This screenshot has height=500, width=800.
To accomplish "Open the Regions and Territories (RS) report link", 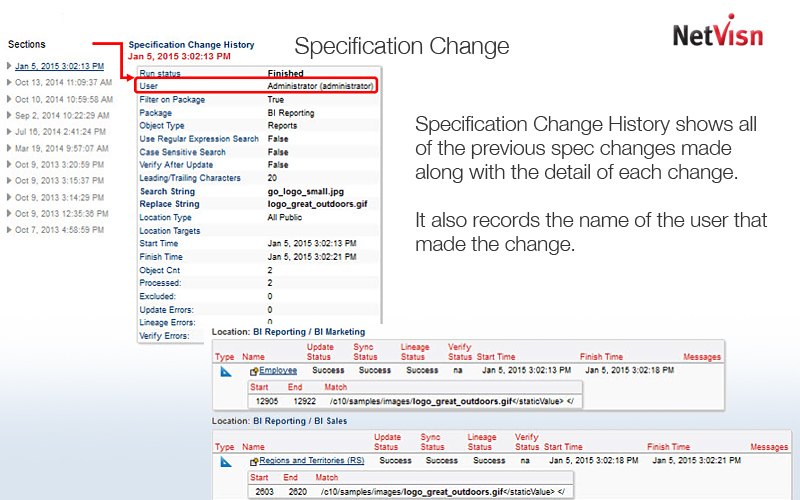I will (x=312, y=460).
